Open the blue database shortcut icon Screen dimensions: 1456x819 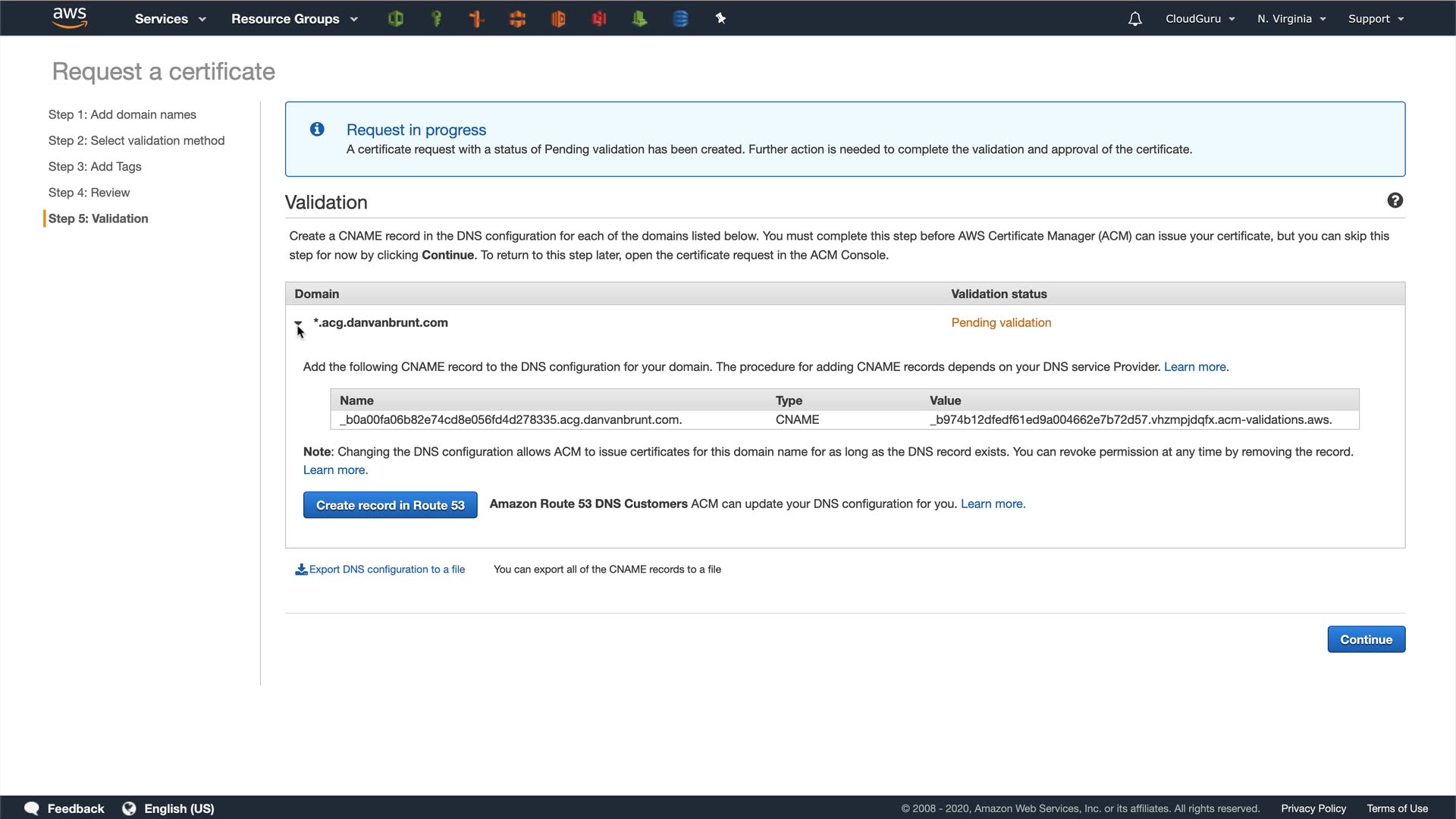tap(680, 19)
